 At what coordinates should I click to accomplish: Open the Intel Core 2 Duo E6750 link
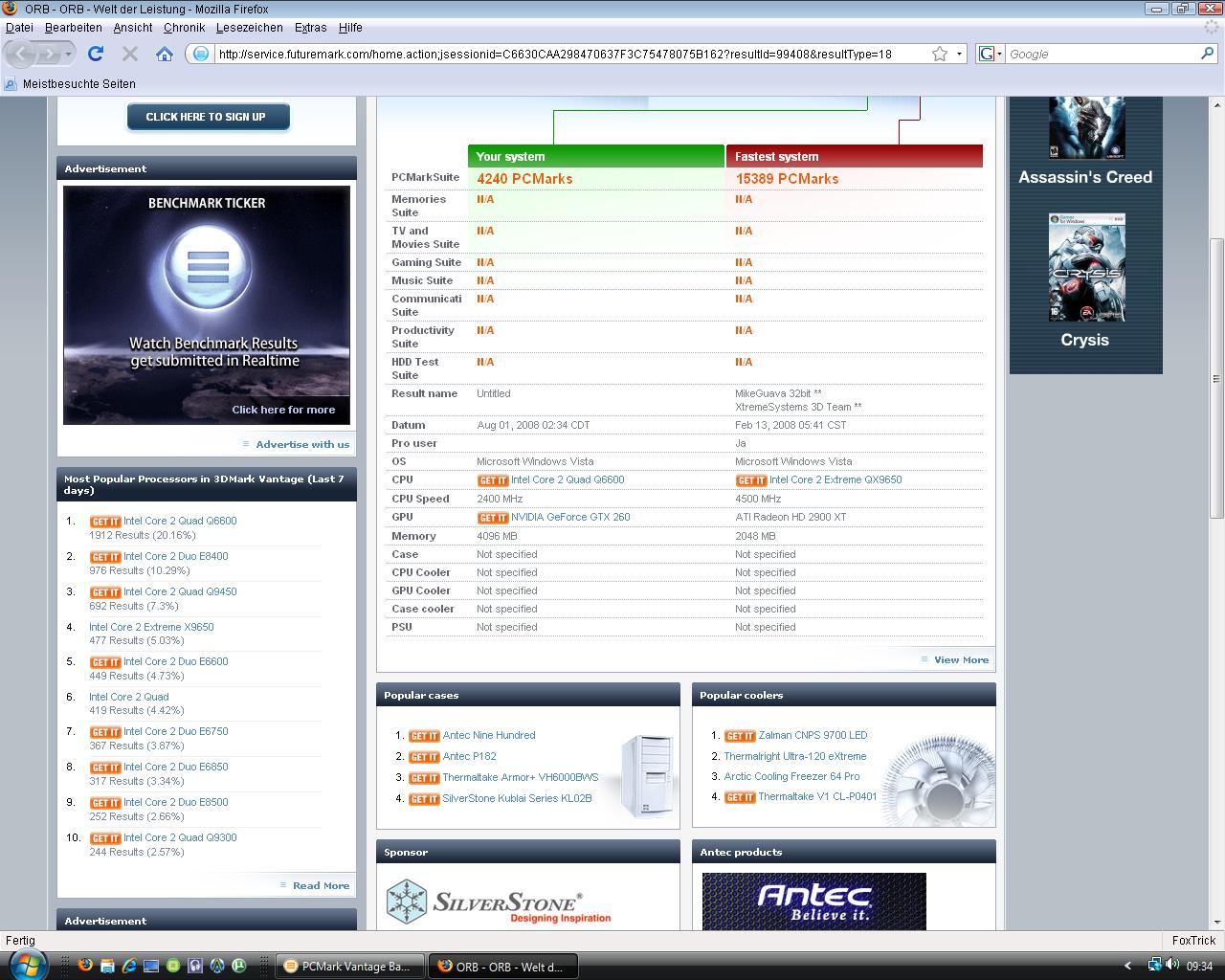175,731
